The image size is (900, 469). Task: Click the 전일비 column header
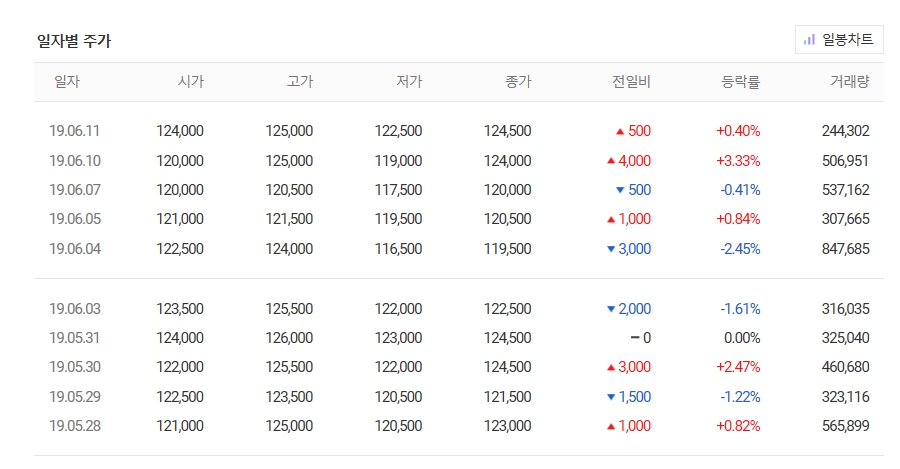[631, 82]
